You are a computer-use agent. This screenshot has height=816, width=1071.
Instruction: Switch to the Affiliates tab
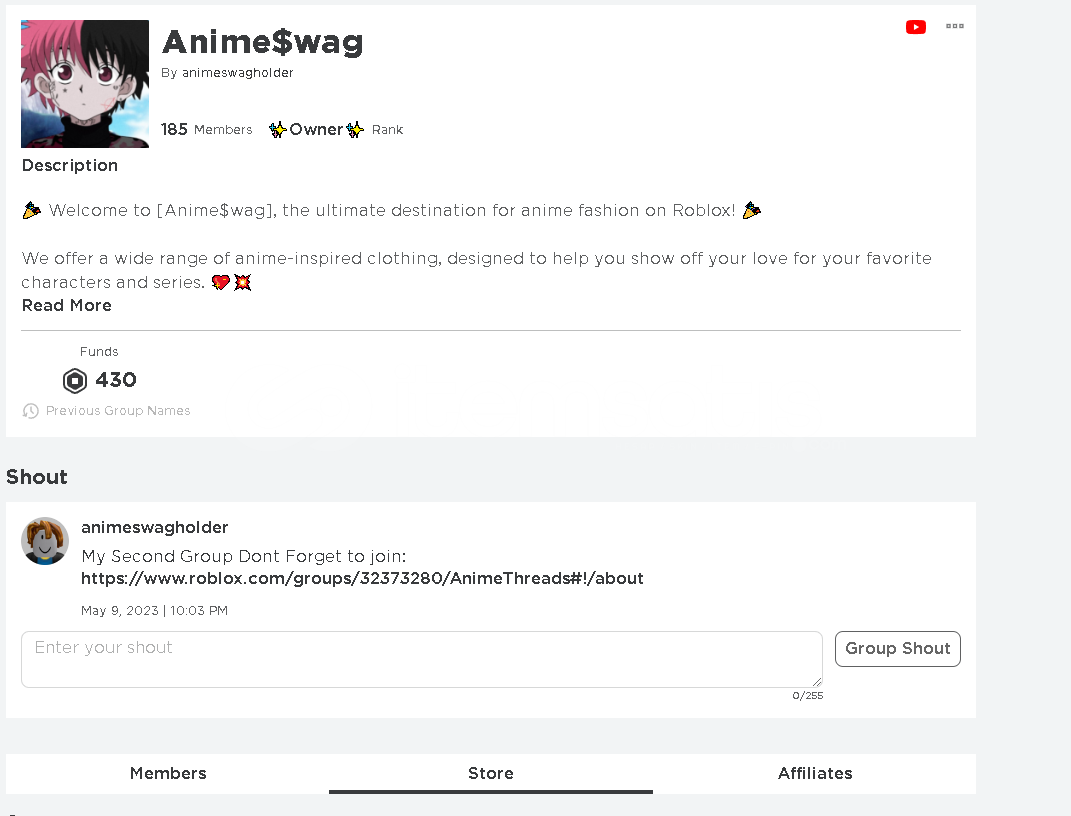(814, 774)
